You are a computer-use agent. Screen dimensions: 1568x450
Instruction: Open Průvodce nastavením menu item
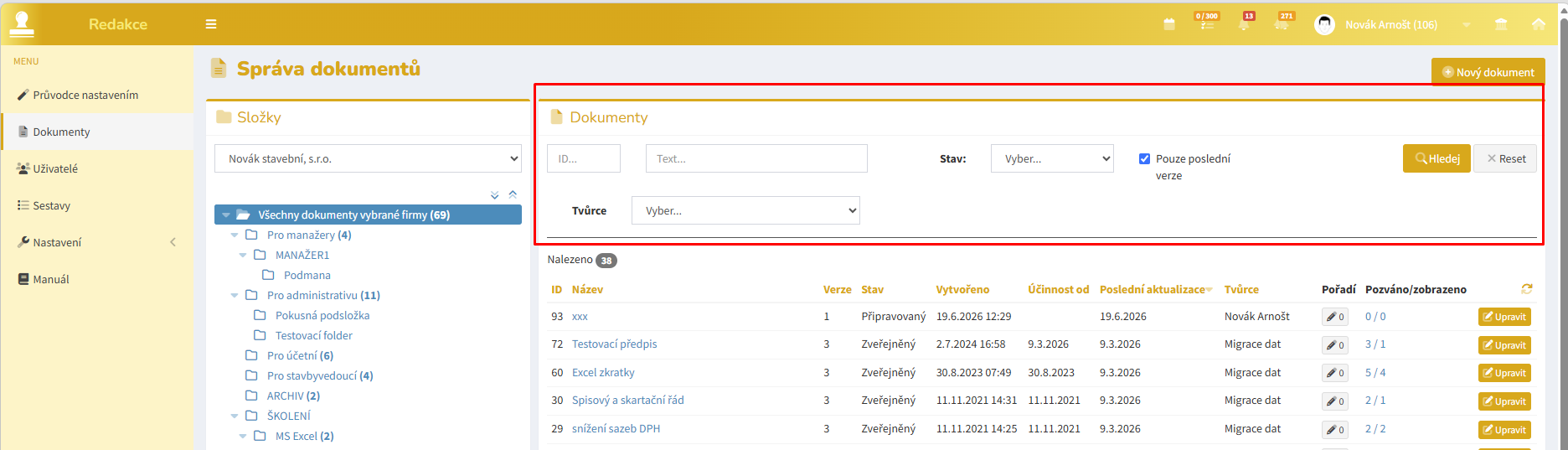(x=97, y=95)
